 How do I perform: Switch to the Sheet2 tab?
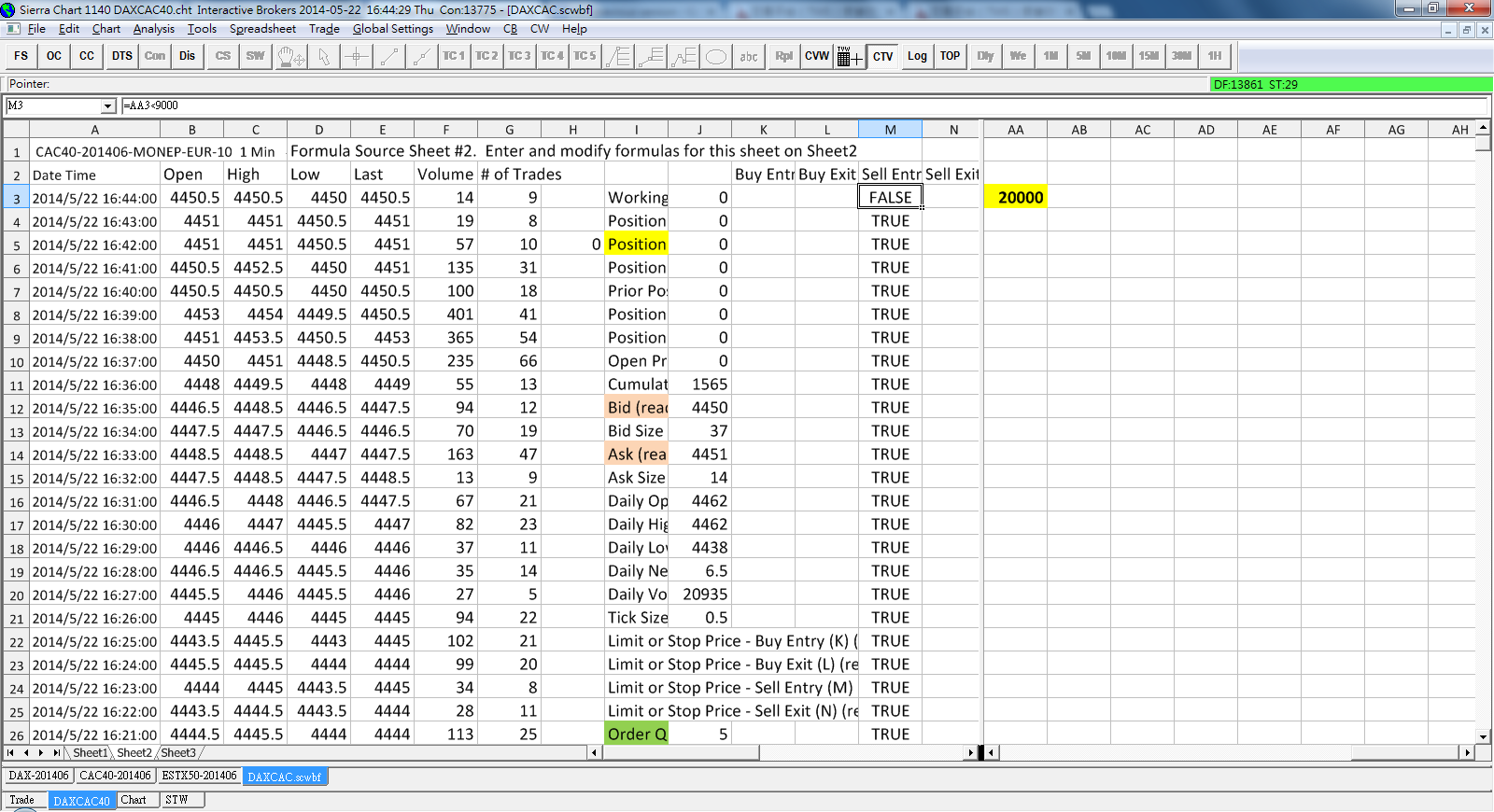click(x=134, y=753)
